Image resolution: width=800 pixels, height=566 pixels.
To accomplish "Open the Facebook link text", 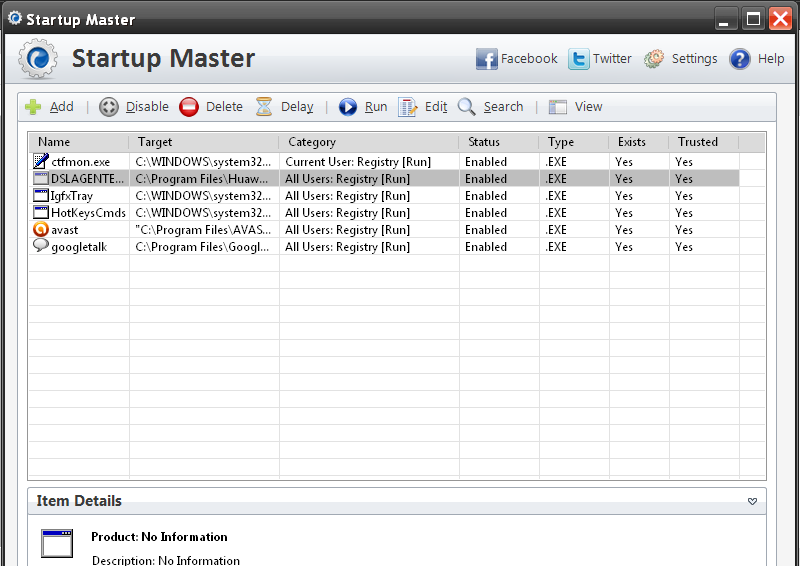I will click(529, 59).
